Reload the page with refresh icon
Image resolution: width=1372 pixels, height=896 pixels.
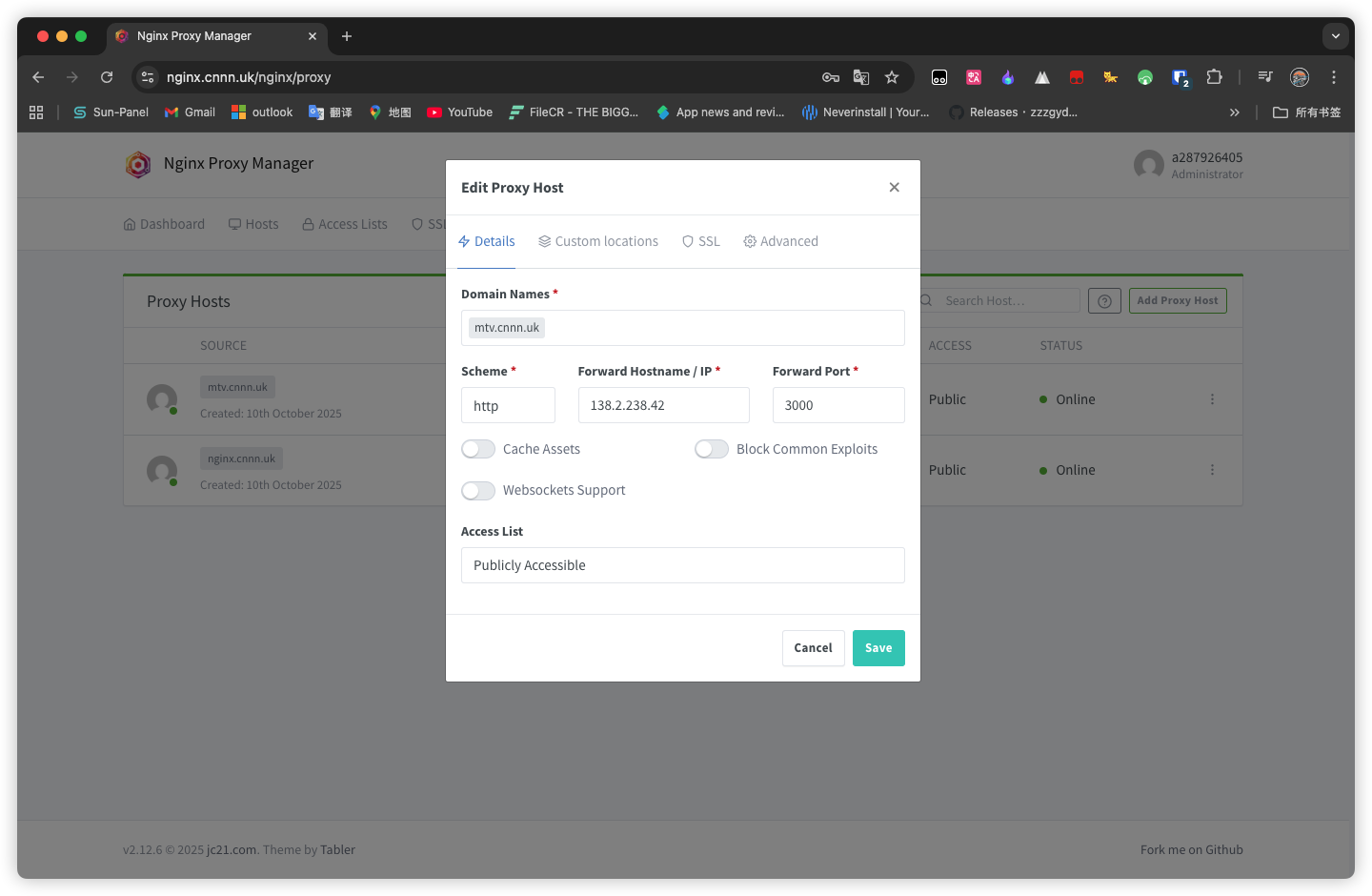click(x=107, y=77)
